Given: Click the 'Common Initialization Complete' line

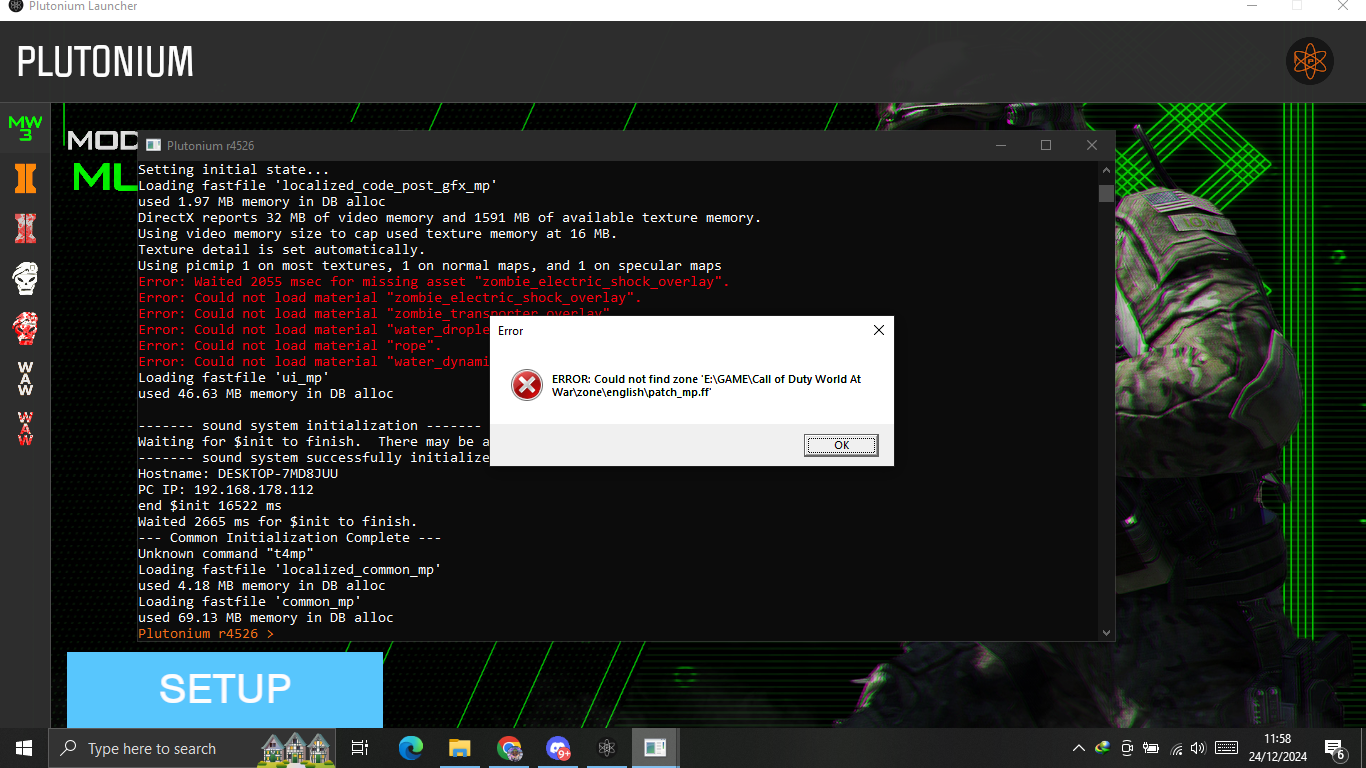Looking at the screenshot, I should click(290, 537).
